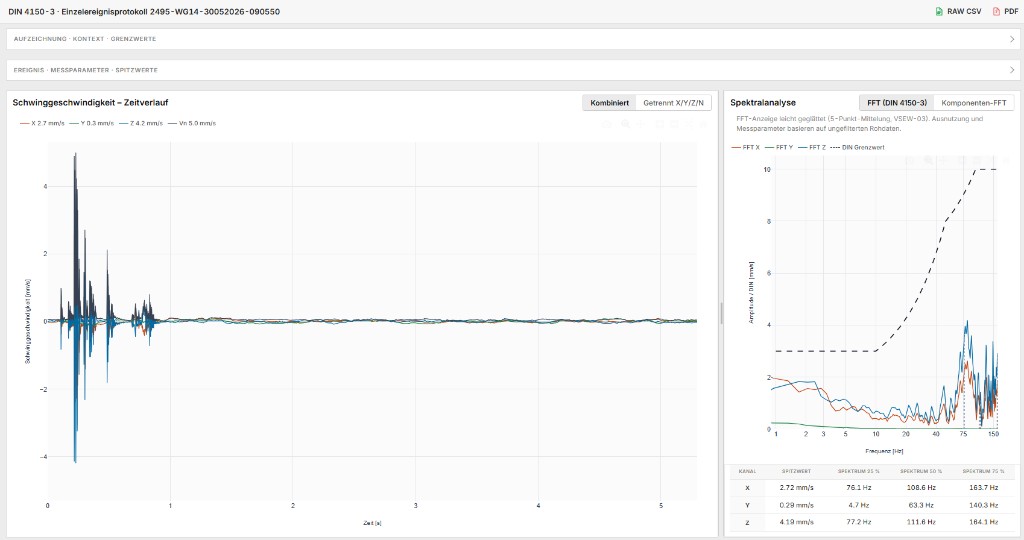Expand the Ereignis · Messparameter · Spitzwerte section chevron
Image resolution: width=1024 pixels, height=540 pixels.
1012,70
